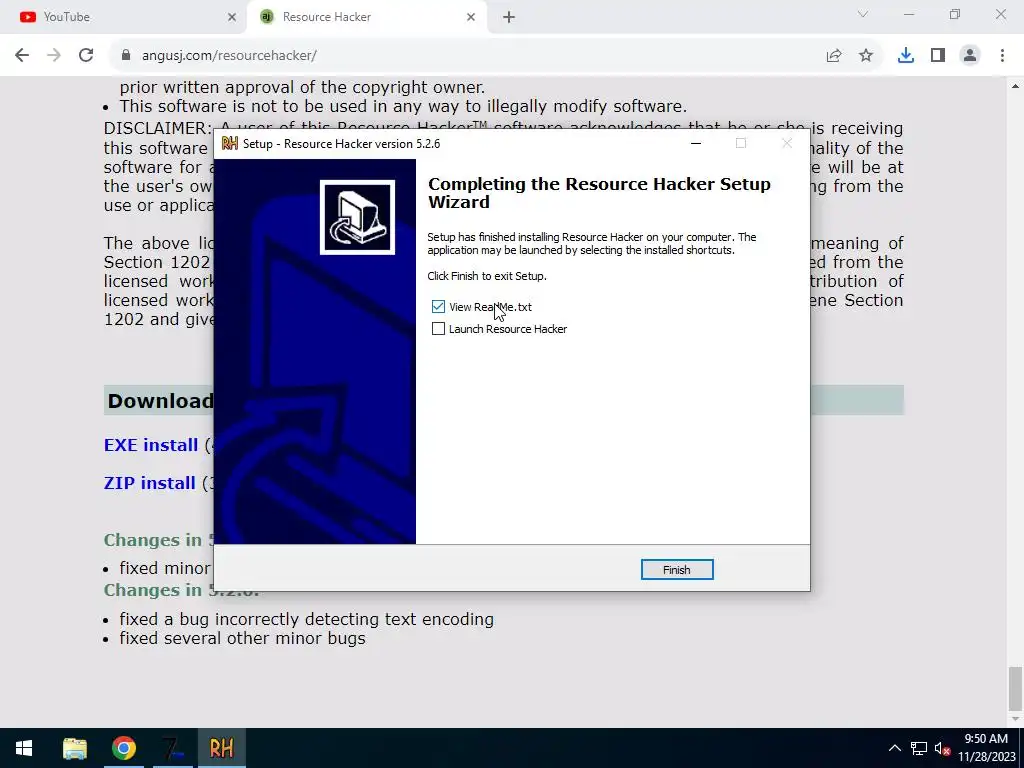
Task: Toggle Chrome side panel
Action: (938, 56)
